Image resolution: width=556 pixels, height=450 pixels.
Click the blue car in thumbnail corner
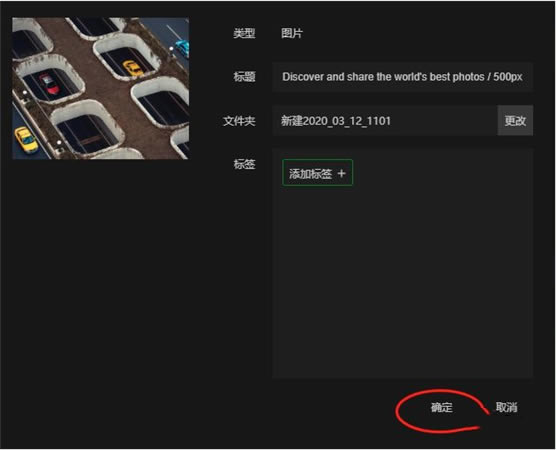(182, 48)
